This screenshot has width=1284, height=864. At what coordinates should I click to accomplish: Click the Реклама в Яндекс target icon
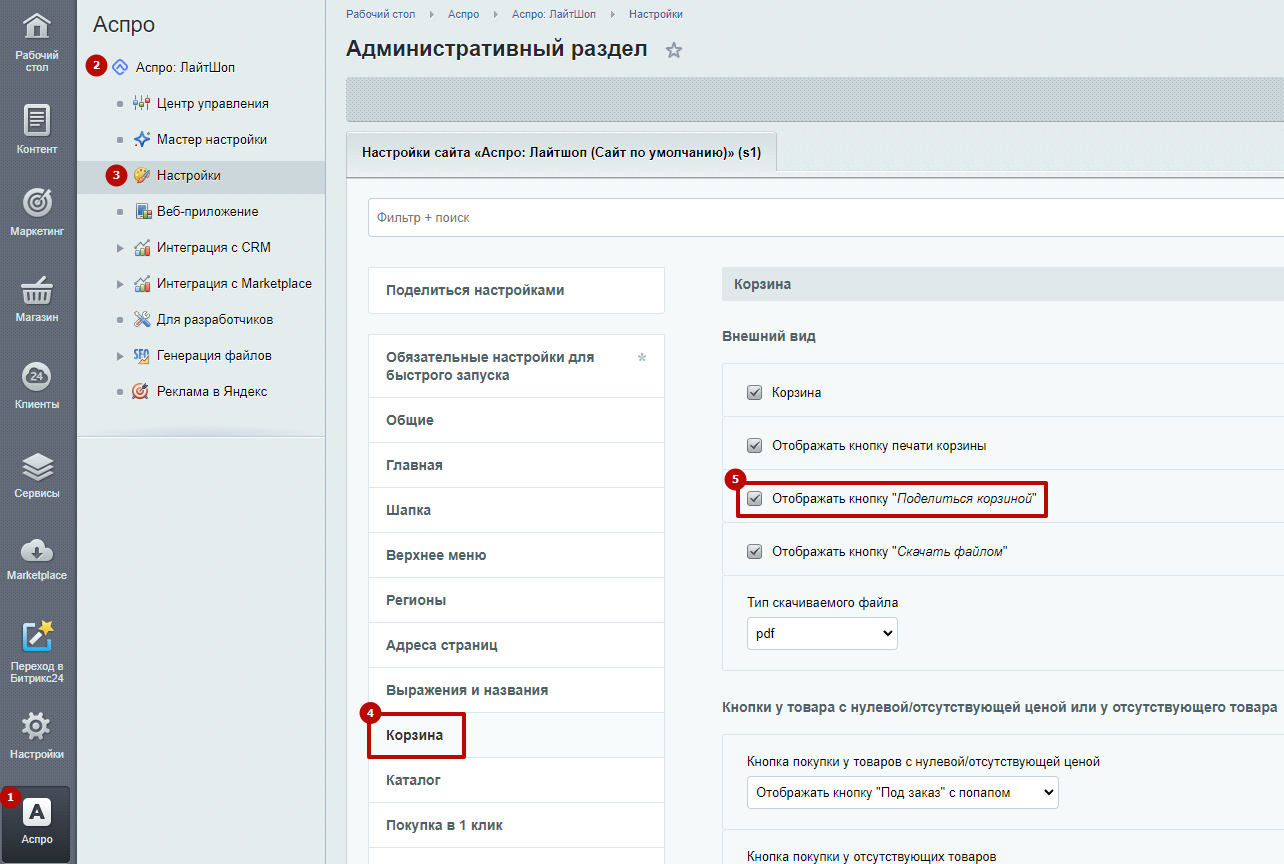141,392
